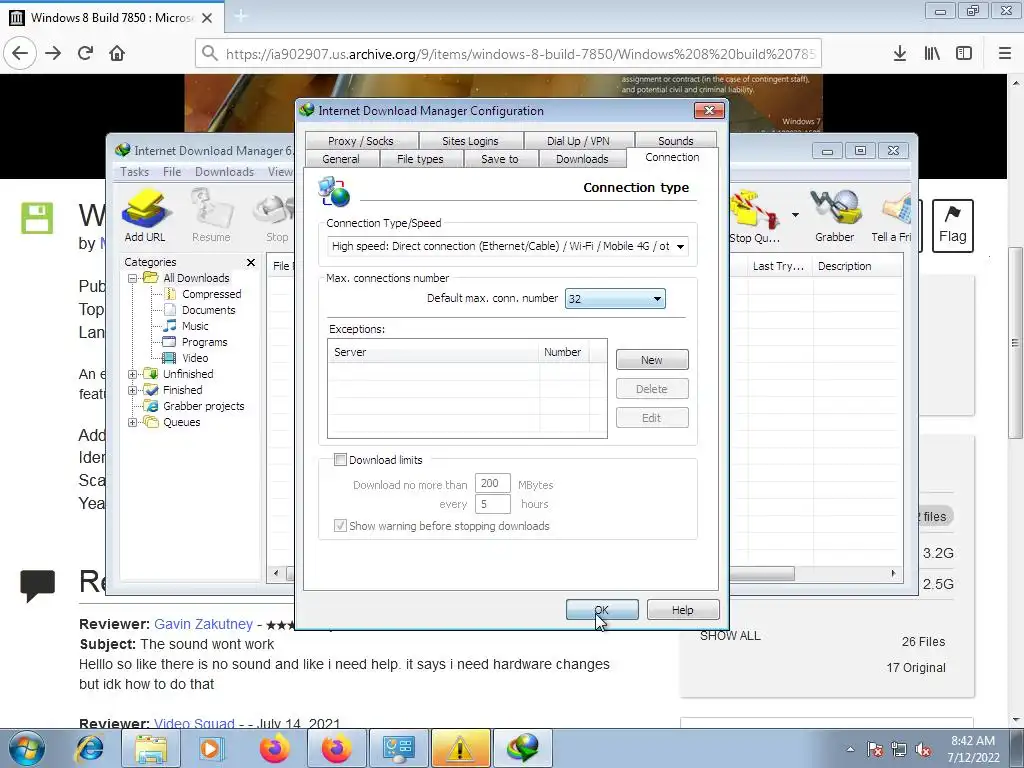Image resolution: width=1024 pixels, height=768 pixels.
Task: Click the Server column header
Action: (x=434, y=352)
